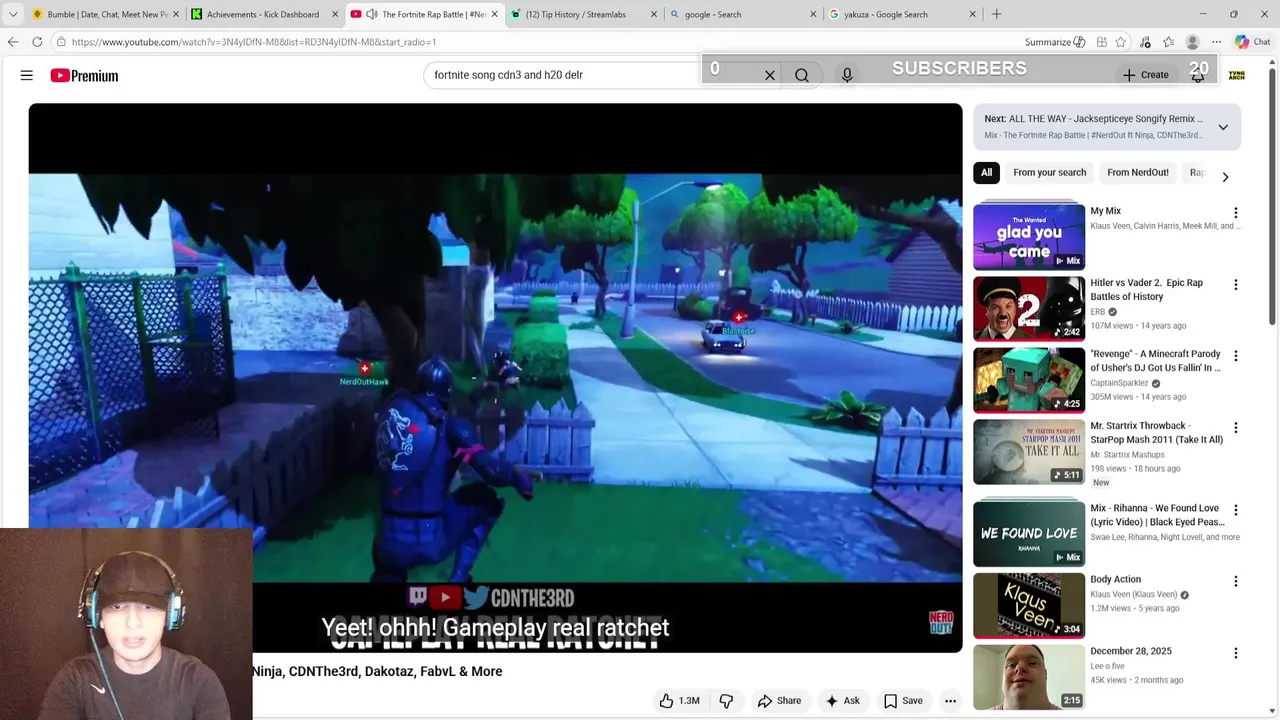The image size is (1280, 720).
Task: Like the video with thumbs up
Action: point(679,701)
